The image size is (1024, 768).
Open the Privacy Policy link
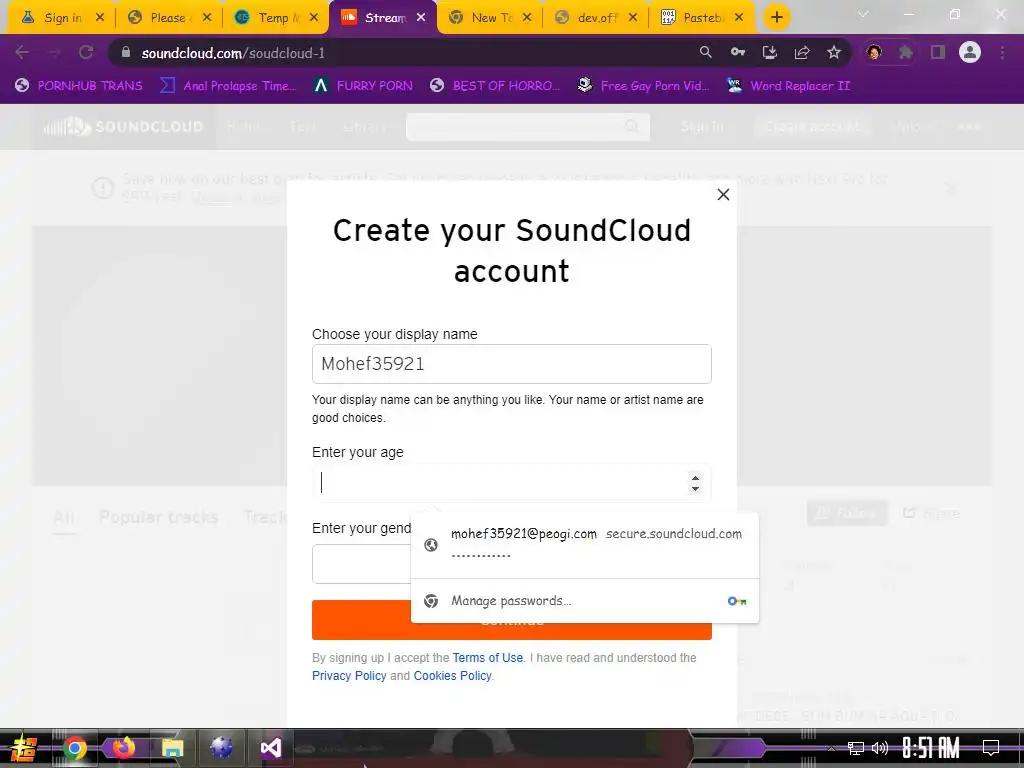coord(349,676)
